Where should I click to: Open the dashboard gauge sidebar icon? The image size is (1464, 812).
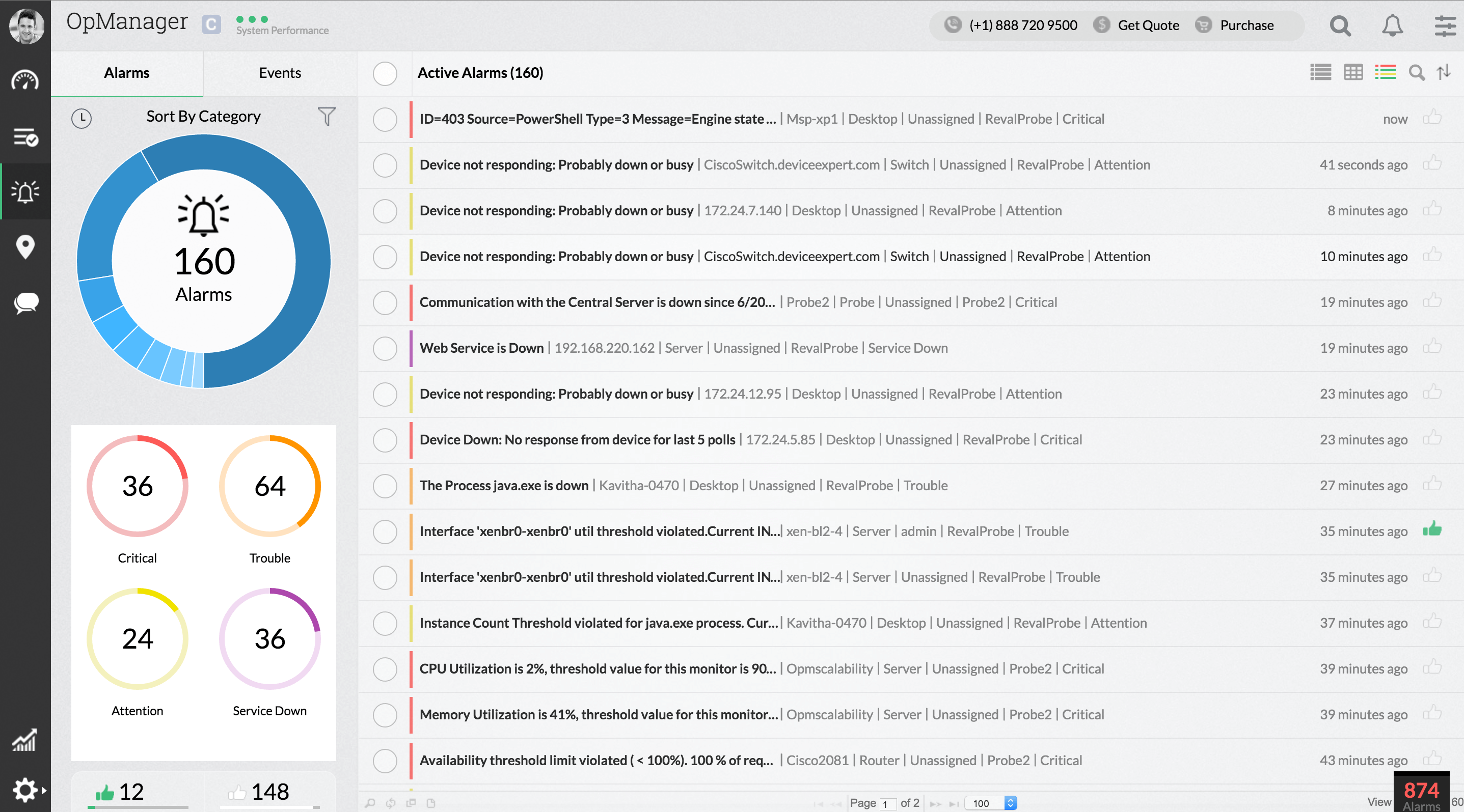(25, 80)
